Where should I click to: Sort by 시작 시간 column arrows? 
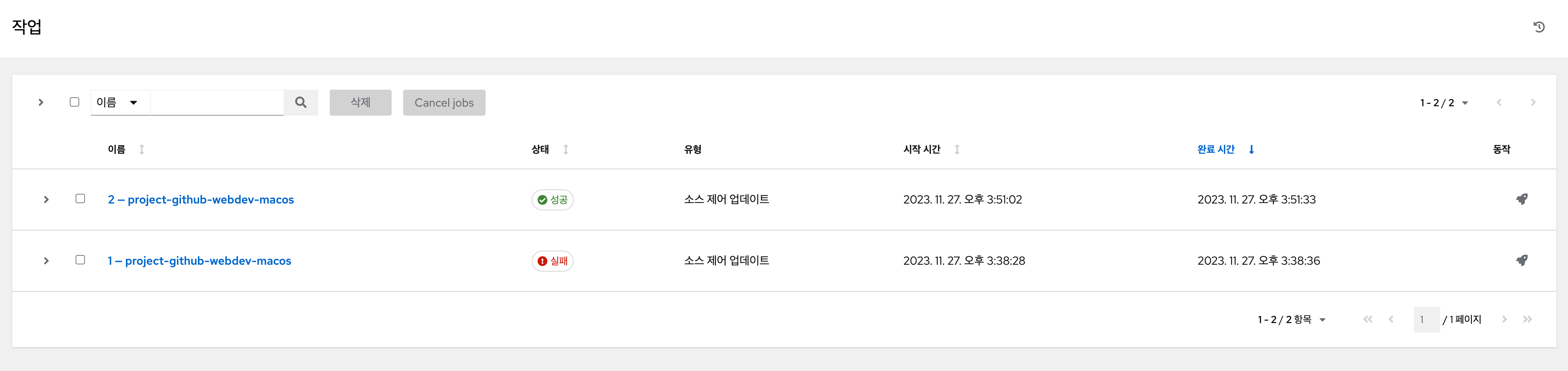(x=957, y=149)
